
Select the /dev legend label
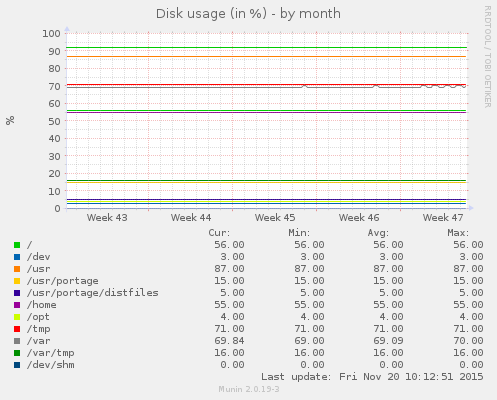point(39,257)
